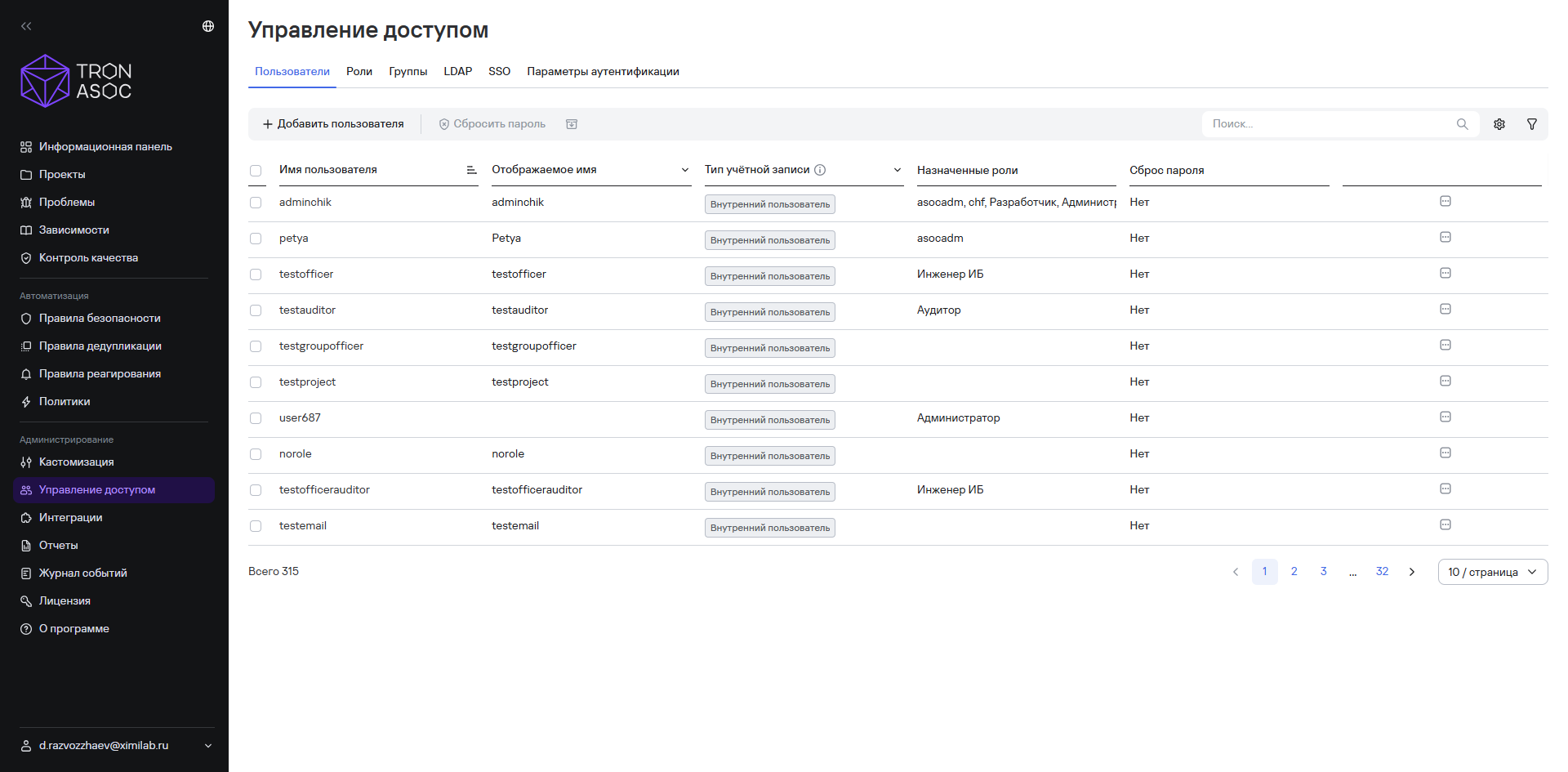Open the 10 / страница page size dropdown
The height and width of the screenshot is (772, 1568).
point(1493,572)
